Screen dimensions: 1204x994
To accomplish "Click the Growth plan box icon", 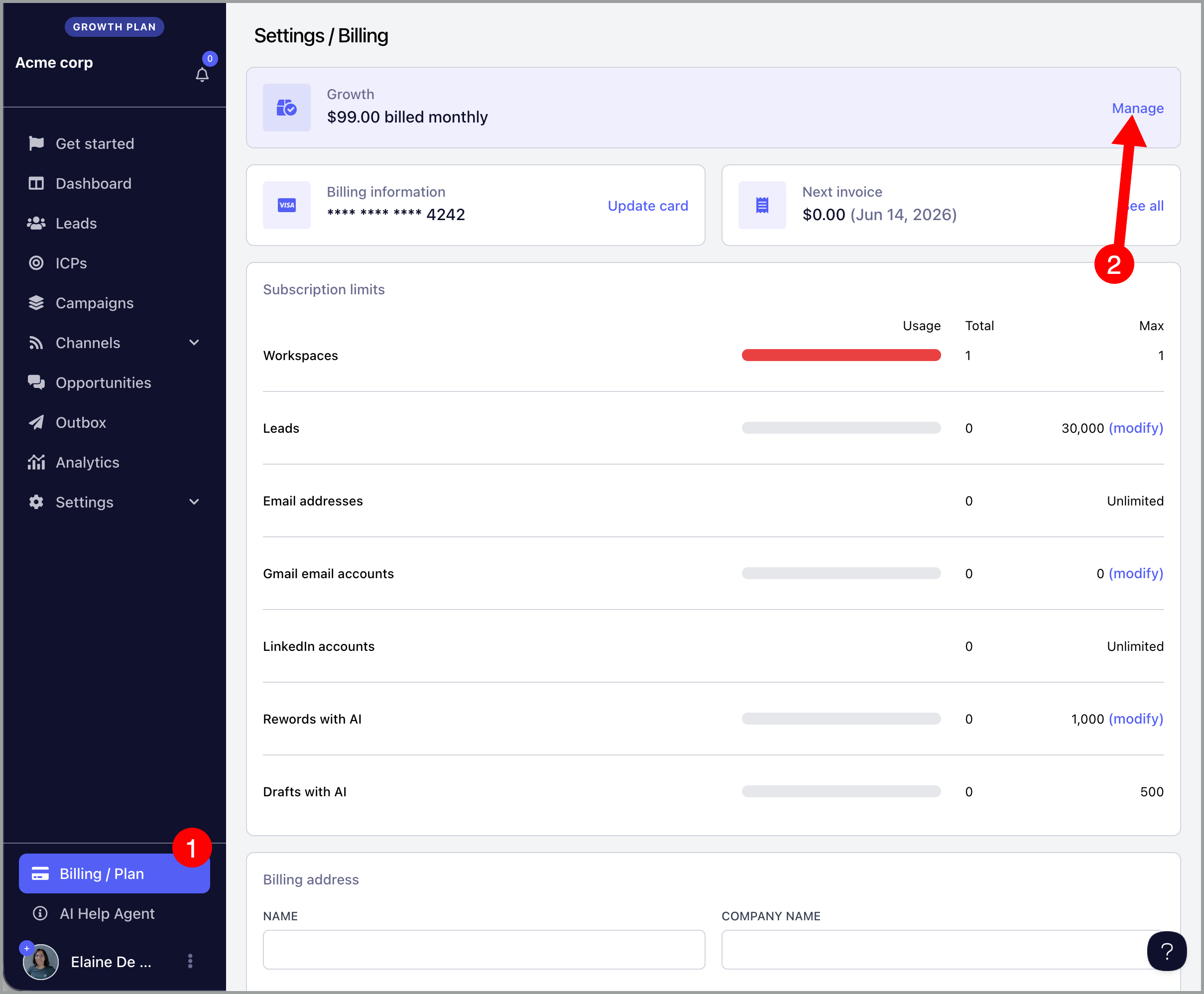I will [x=287, y=108].
